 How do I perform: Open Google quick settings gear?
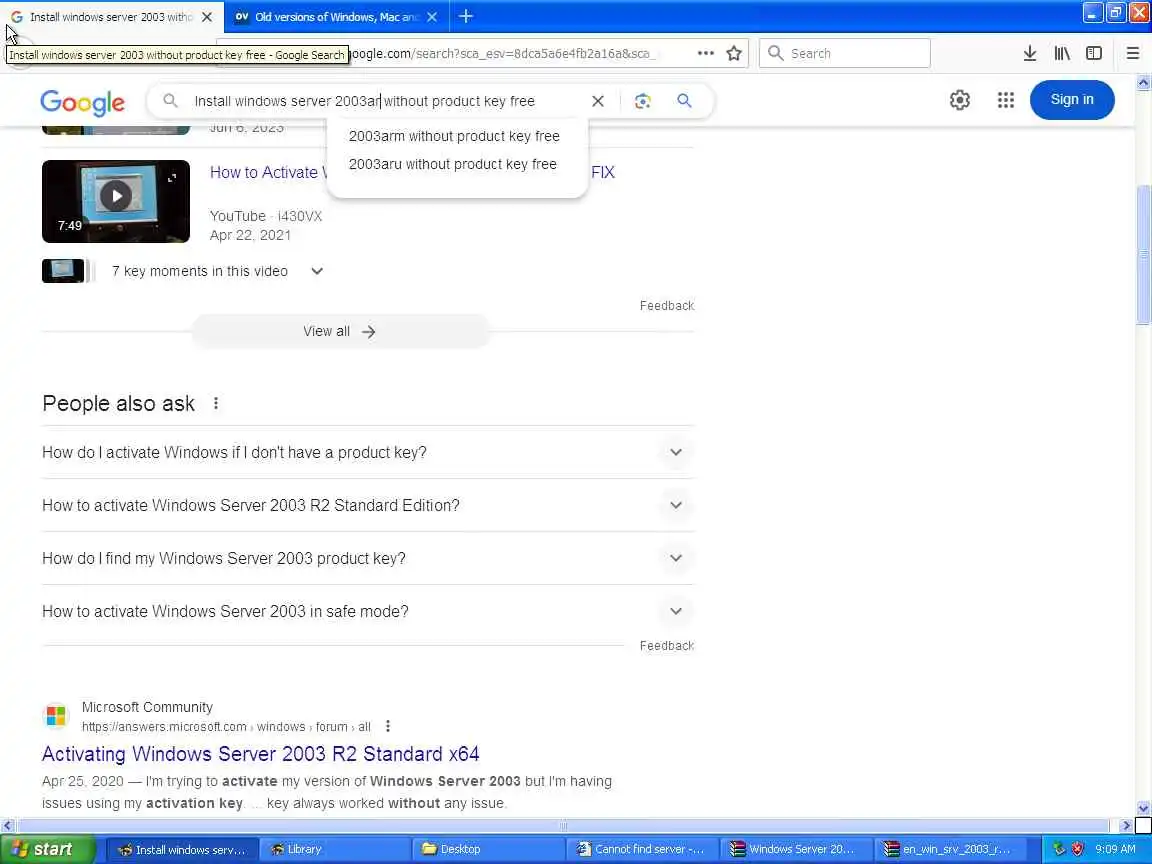tap(960, 100)
